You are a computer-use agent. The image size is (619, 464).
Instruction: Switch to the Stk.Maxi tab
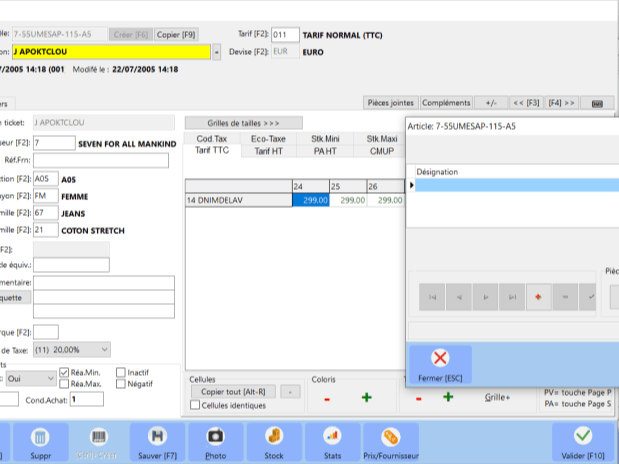(382, 139)
